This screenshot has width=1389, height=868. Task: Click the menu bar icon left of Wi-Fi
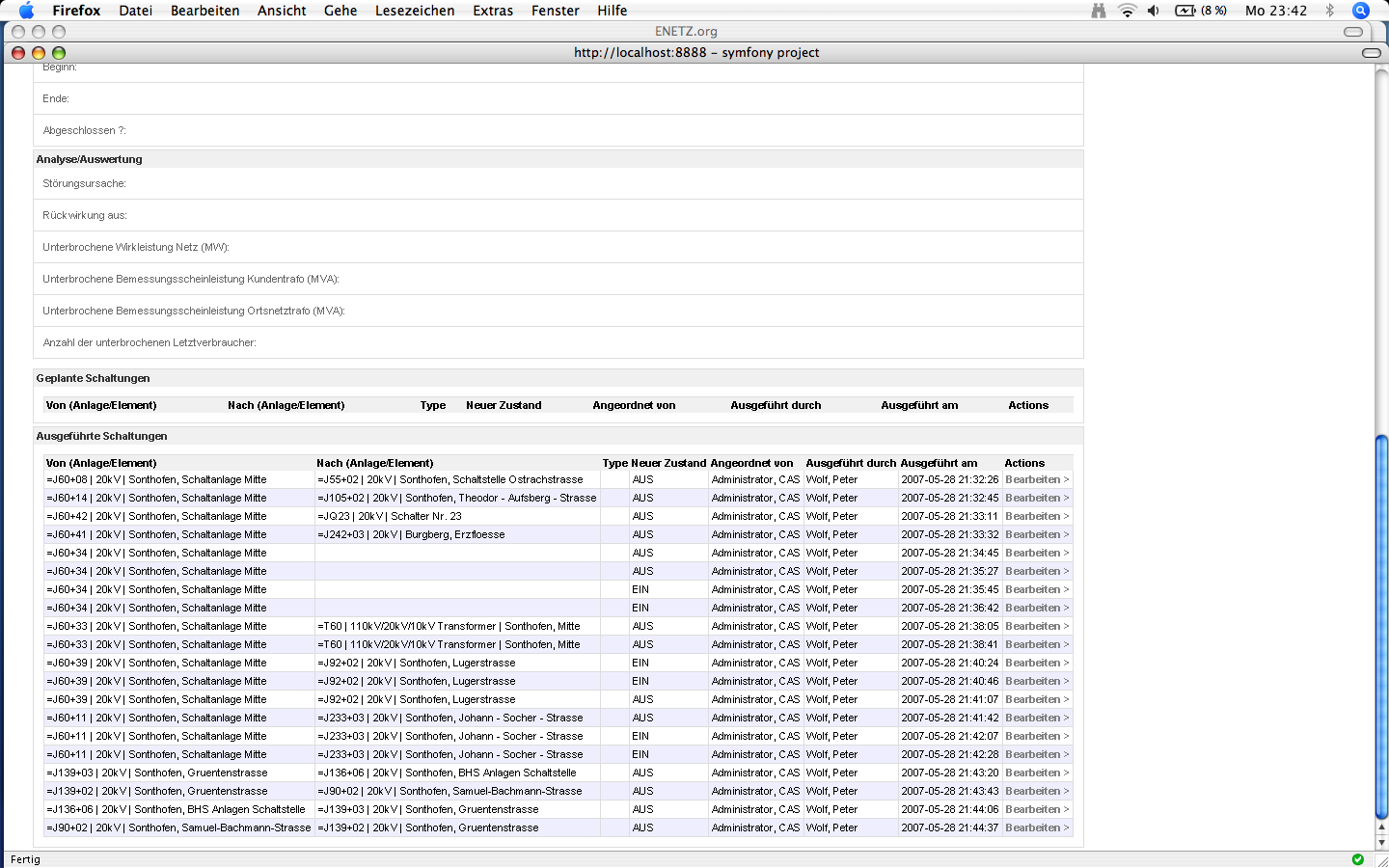(1099, 11)
